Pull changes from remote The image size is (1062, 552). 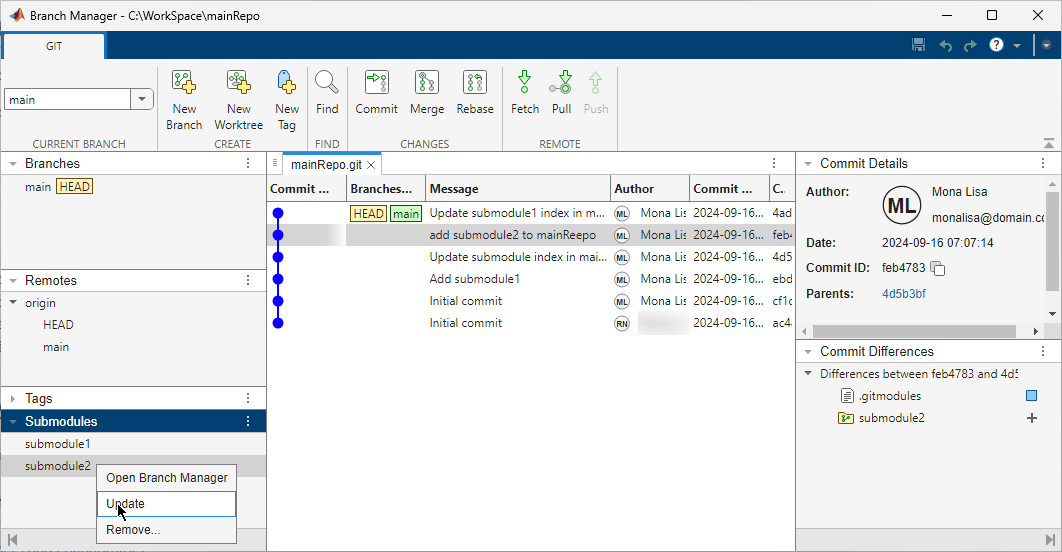point(561,84)
